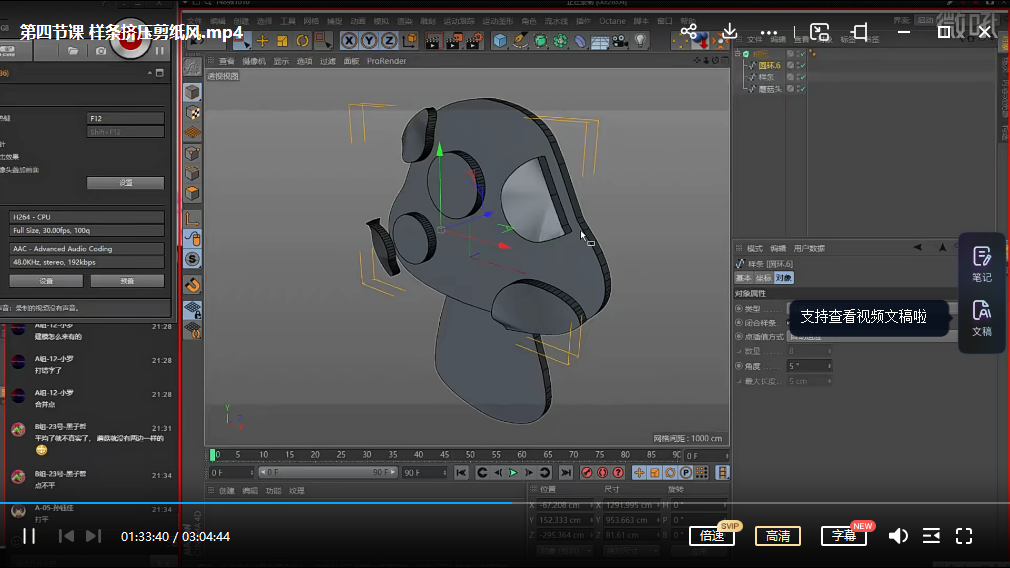Add a Cube primitive object

pyautogui.click(x=500, y=41)
